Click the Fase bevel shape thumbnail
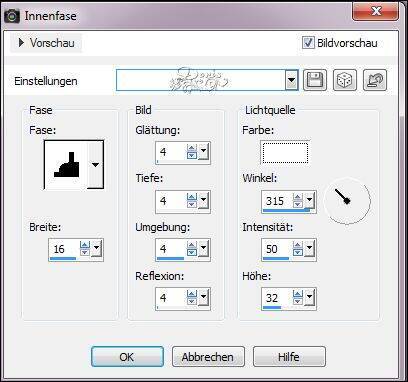Screen dimensions: 408x382 [66, 164]
